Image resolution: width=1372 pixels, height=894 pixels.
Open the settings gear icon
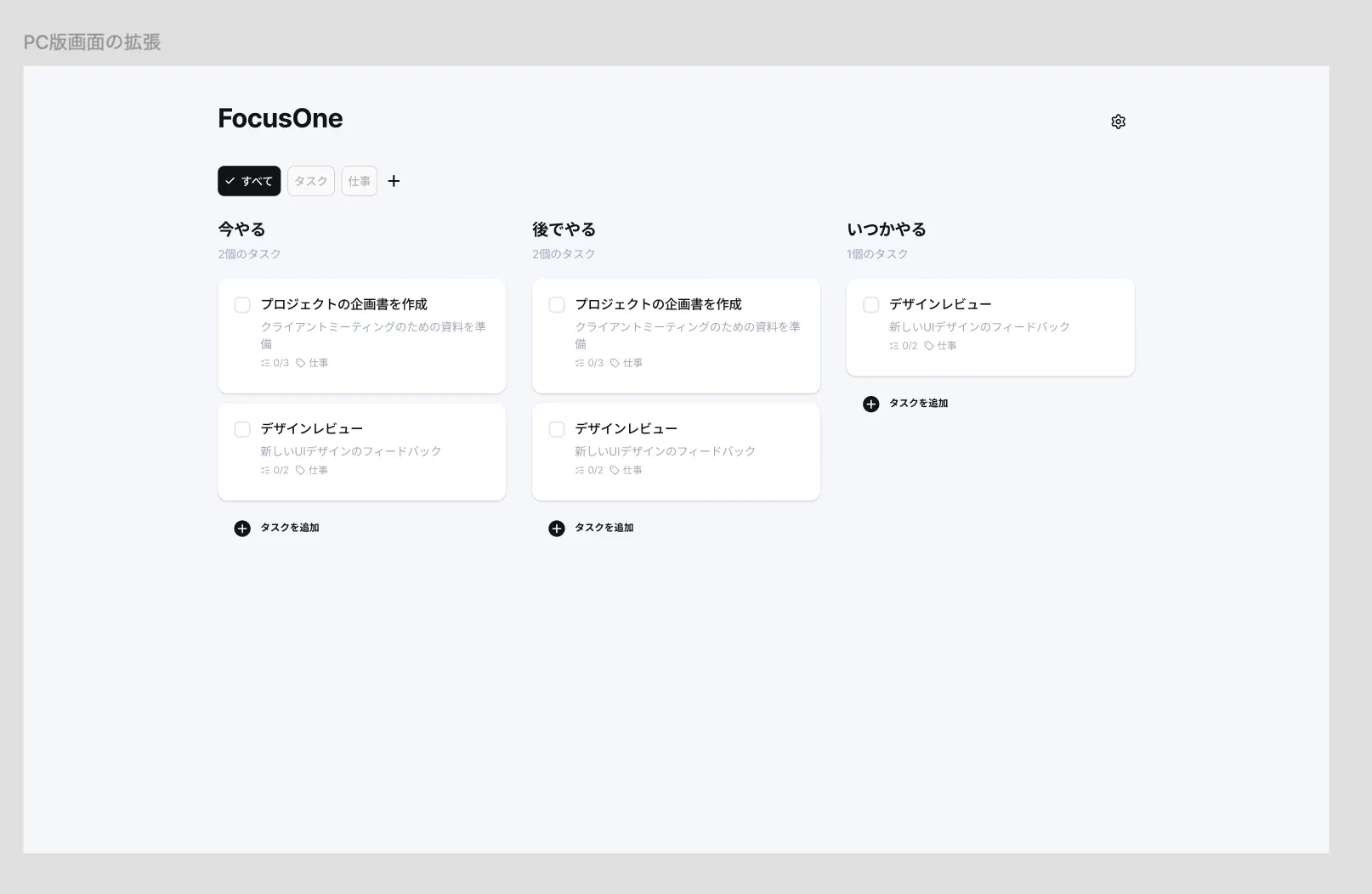[x=1118, y=122]
